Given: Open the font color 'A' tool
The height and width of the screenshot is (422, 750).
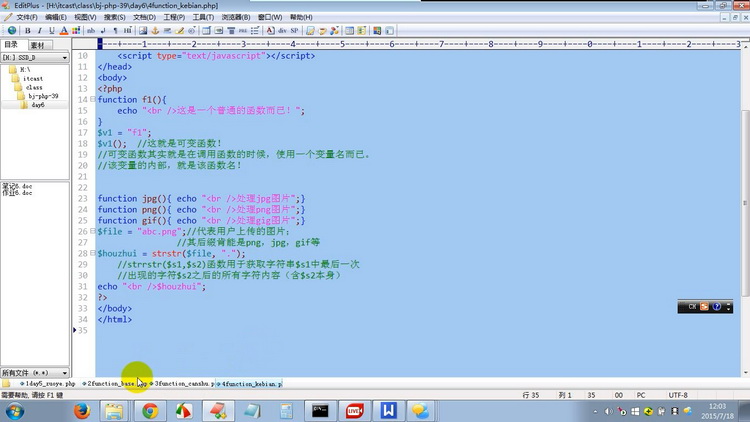Looking at the screenshot, I should [x=64, y=31].
